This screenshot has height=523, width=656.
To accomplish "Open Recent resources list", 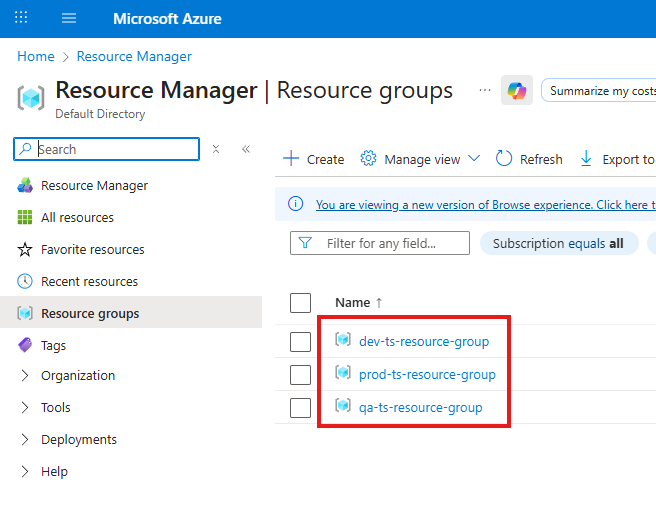I will 90,282.
